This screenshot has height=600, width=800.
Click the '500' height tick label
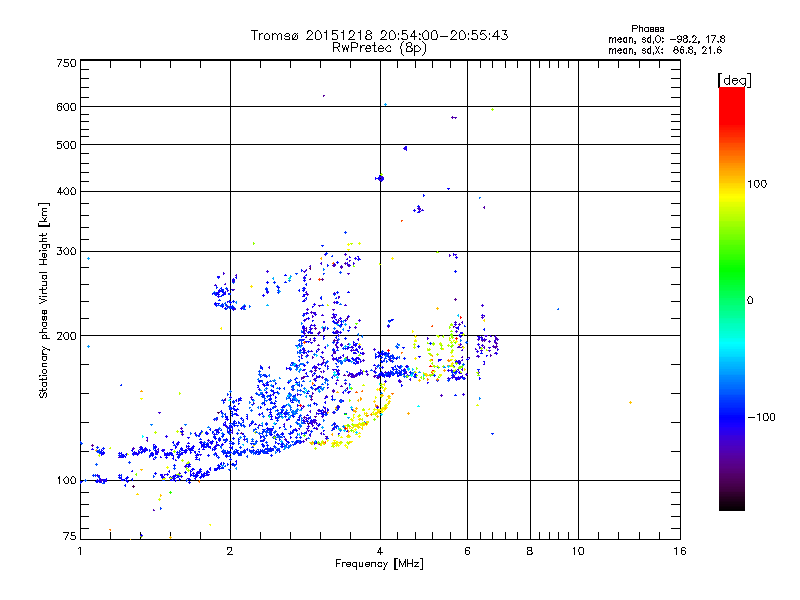pos(66,145)
